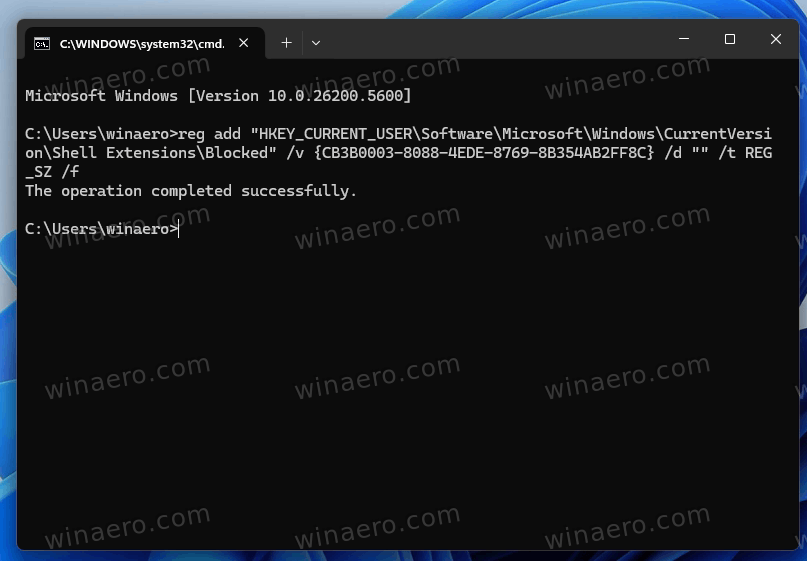Image resolution: width=807 pixels, height=561 pixels.
Task: Minimize the Terminal window
Action: (684, 39)
